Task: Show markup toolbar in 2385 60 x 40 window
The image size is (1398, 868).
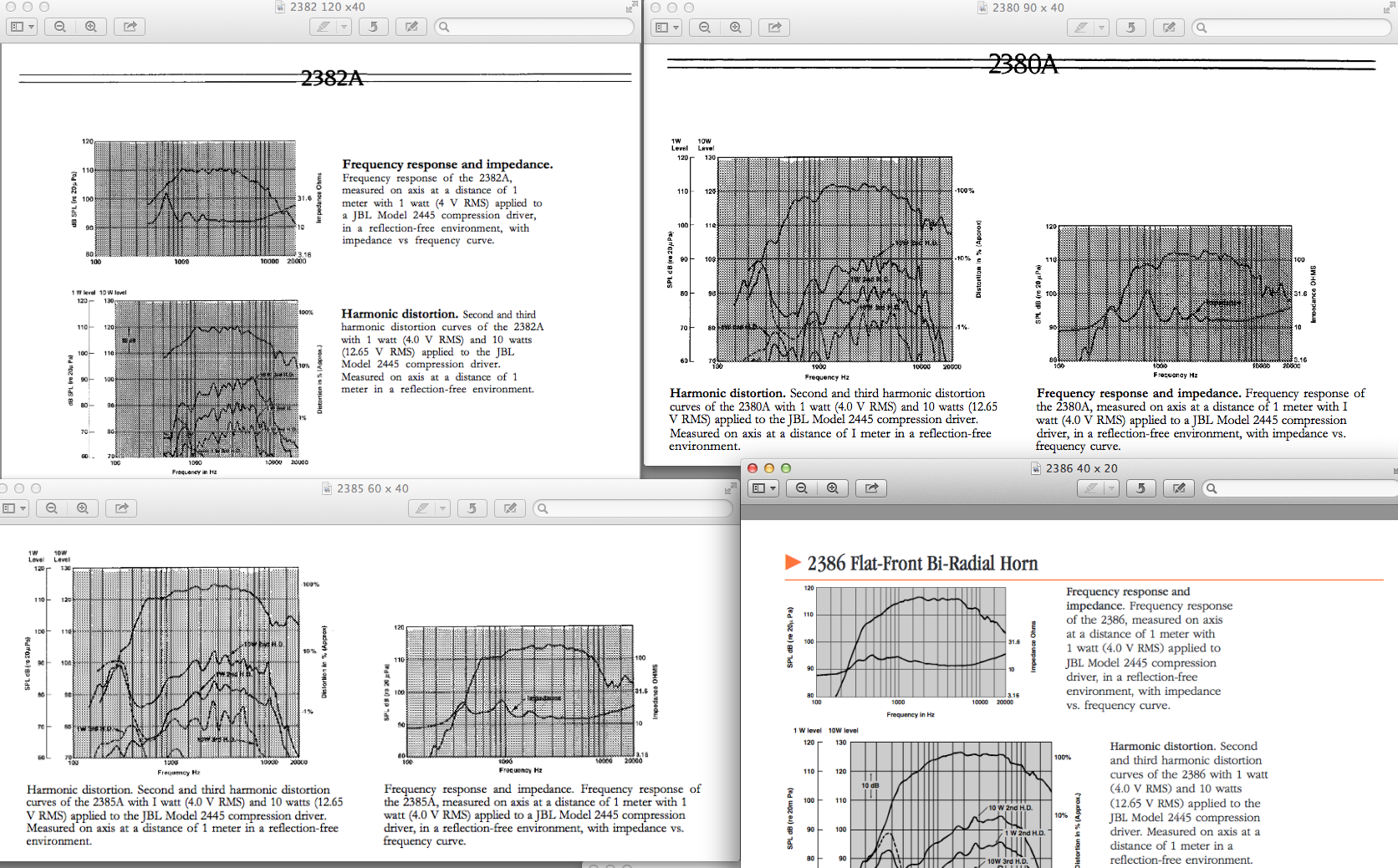Action: (510, 508)
